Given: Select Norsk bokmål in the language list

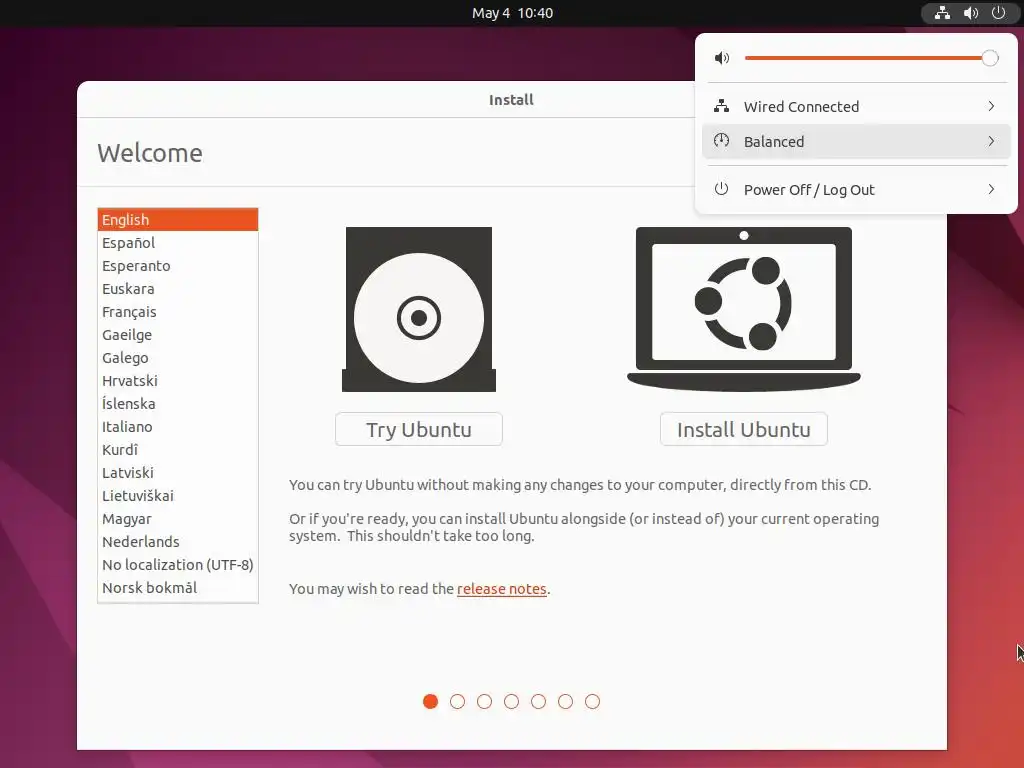Looking at the screenshot, I should [x=178, y=588].
